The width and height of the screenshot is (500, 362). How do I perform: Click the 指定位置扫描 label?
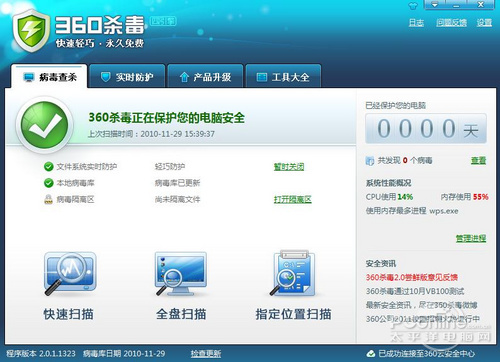click(x=293, y=314)
